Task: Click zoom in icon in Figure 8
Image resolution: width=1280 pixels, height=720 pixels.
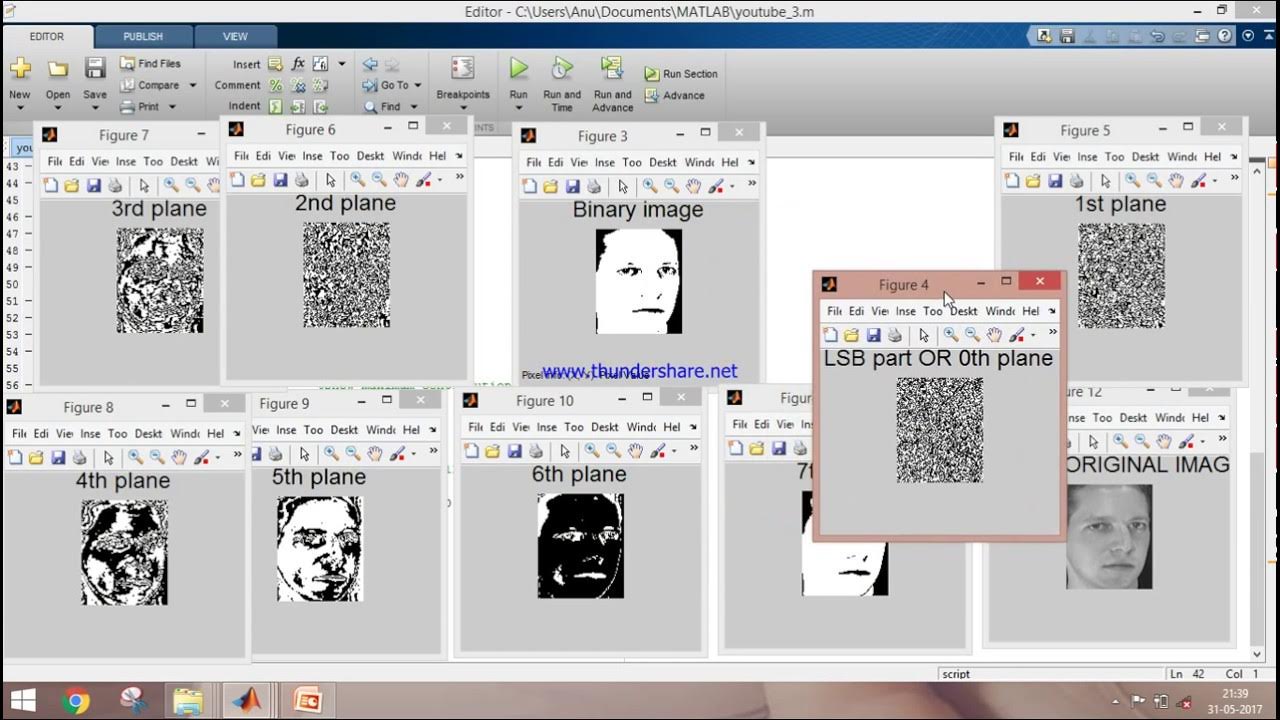Action: click(135, 457)
